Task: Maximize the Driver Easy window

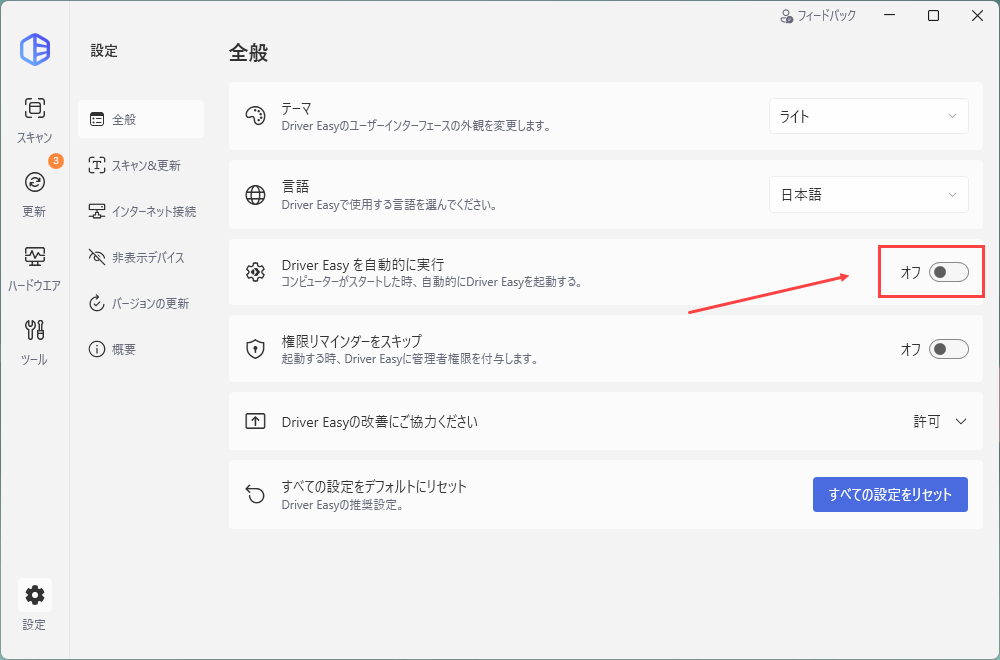Action: (x=933, y=16)
